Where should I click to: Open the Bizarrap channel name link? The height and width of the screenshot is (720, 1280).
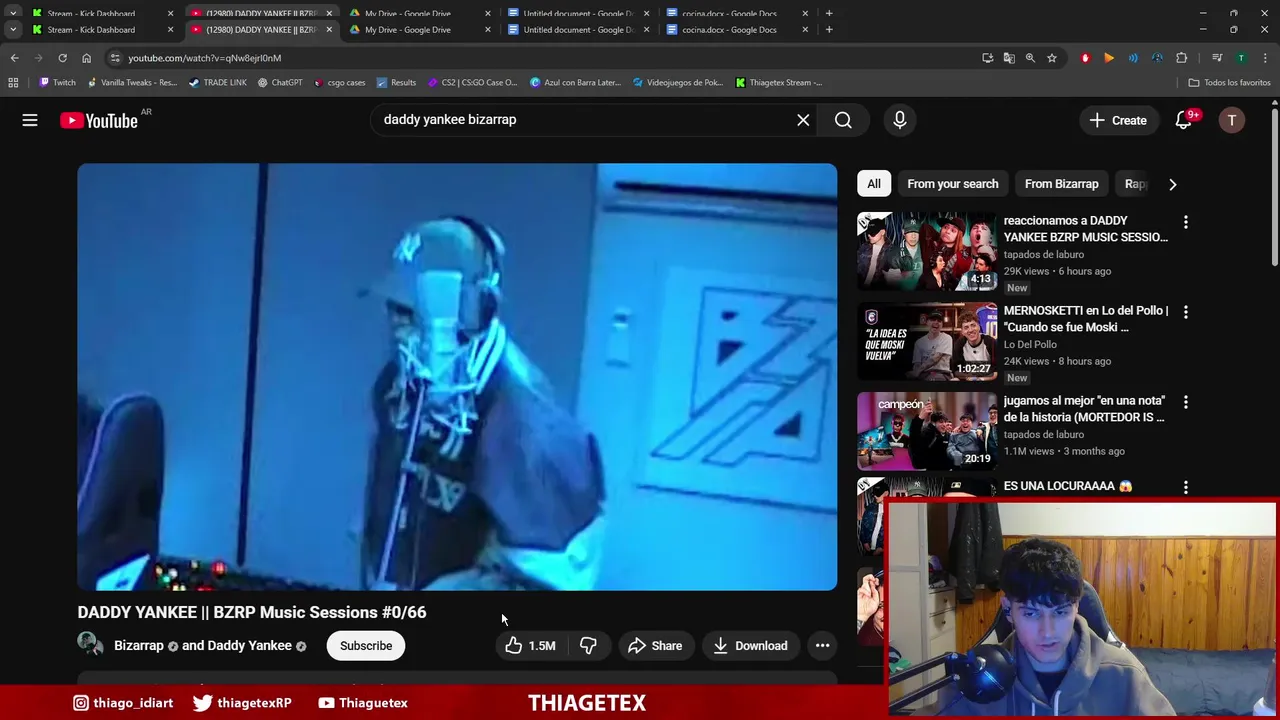click(x=139, y=646)
